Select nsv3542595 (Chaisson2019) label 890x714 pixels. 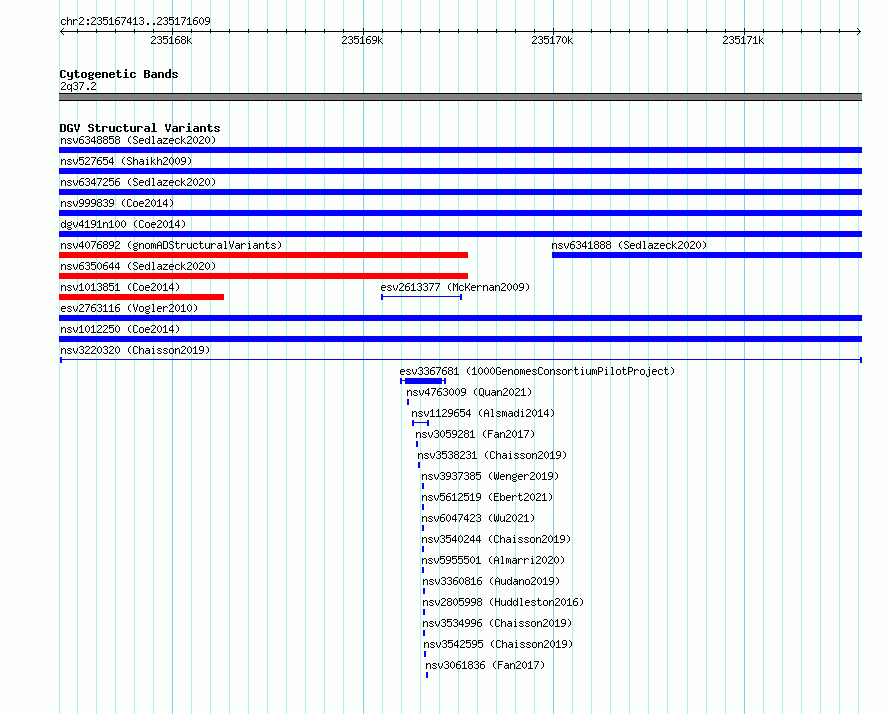(x=498, y=644)
